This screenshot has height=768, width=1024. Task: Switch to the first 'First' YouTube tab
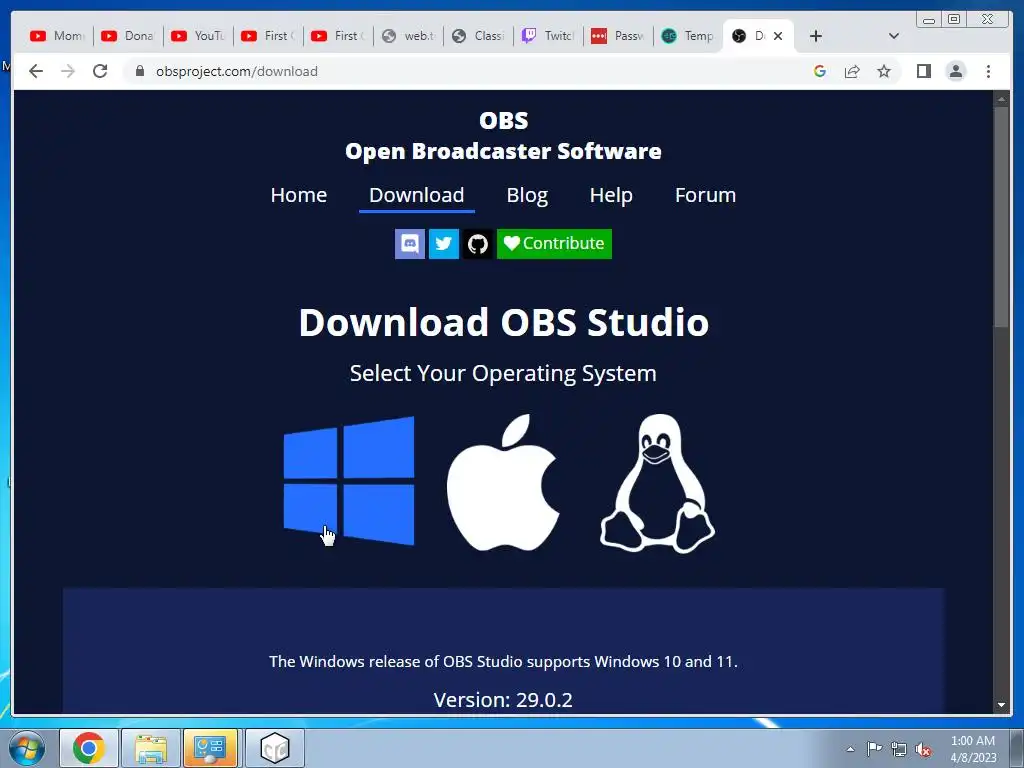268,36
